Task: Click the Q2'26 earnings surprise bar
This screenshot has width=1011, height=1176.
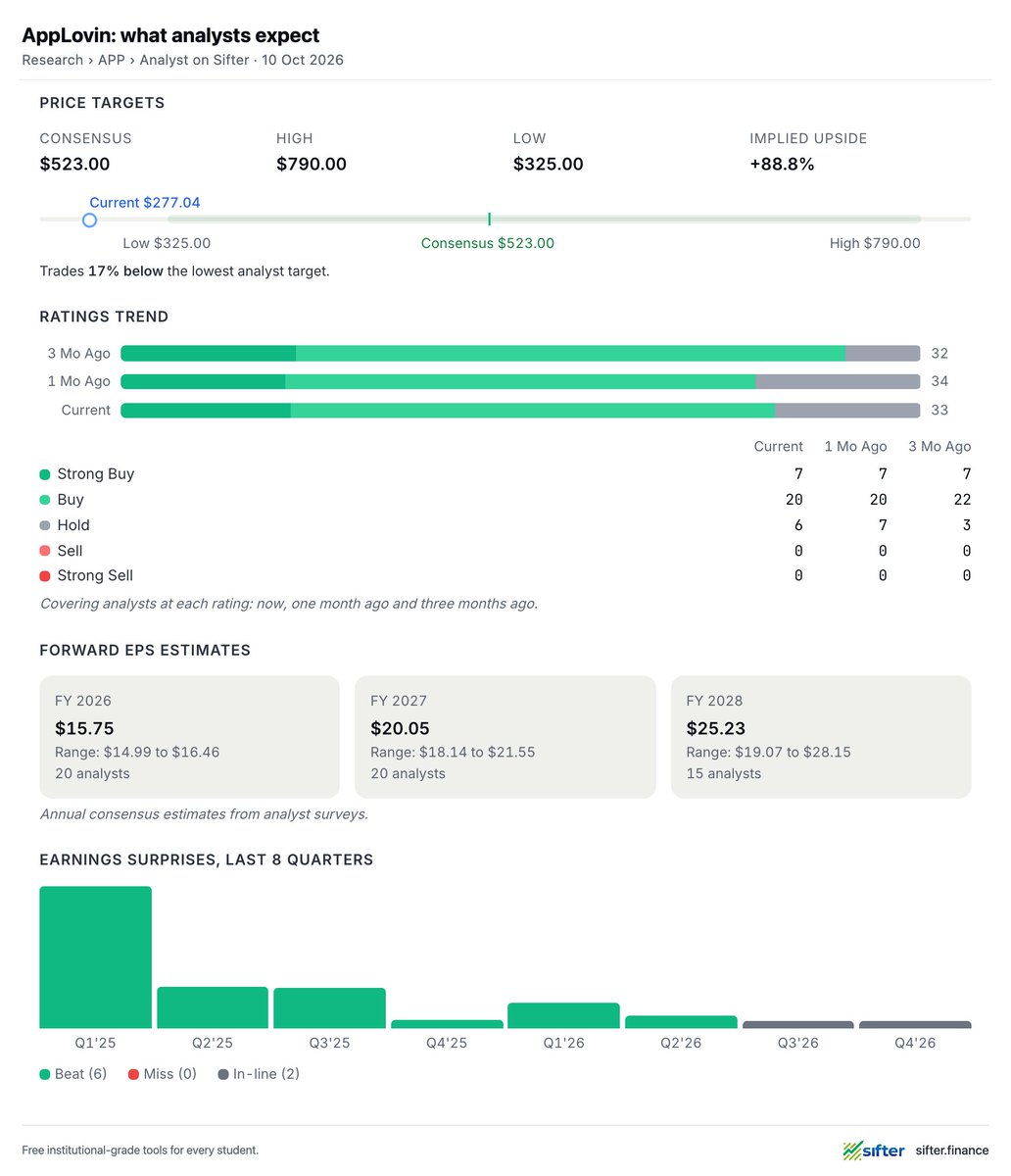Action: point(681,1022)
